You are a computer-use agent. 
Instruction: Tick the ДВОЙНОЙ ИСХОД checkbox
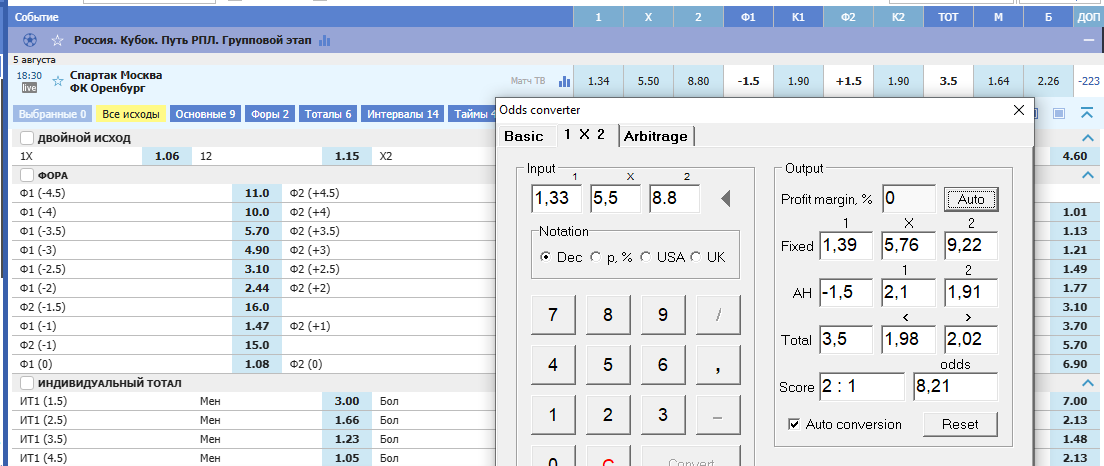tap(26, 137)
